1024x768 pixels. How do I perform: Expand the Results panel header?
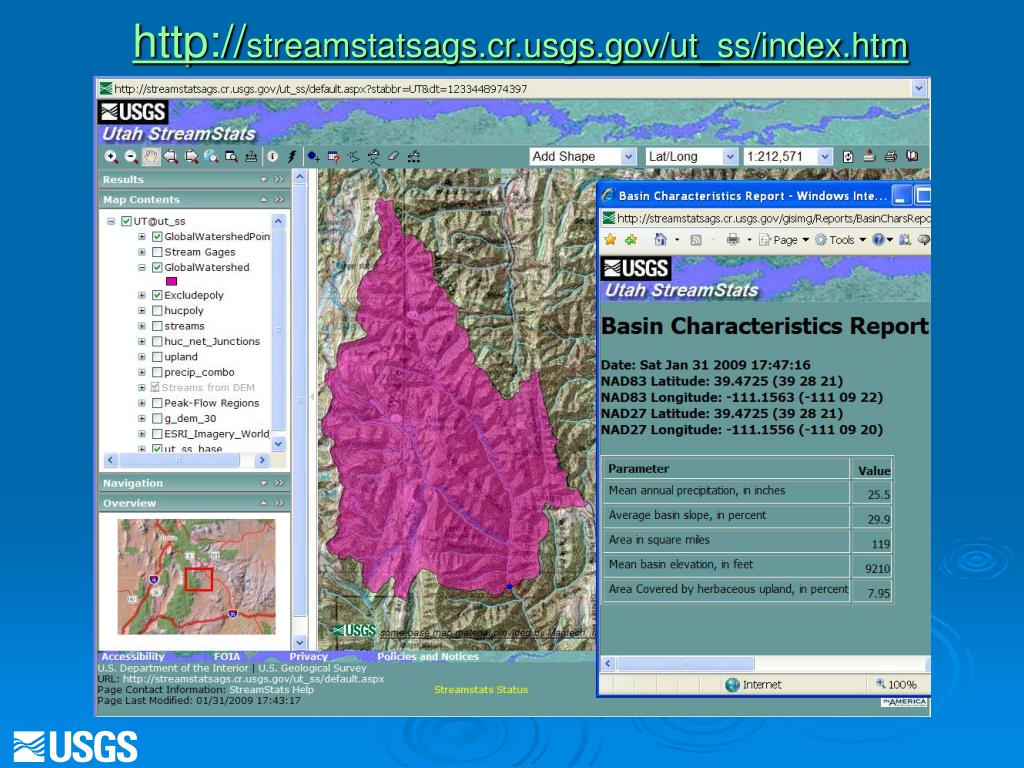[193, 179]
